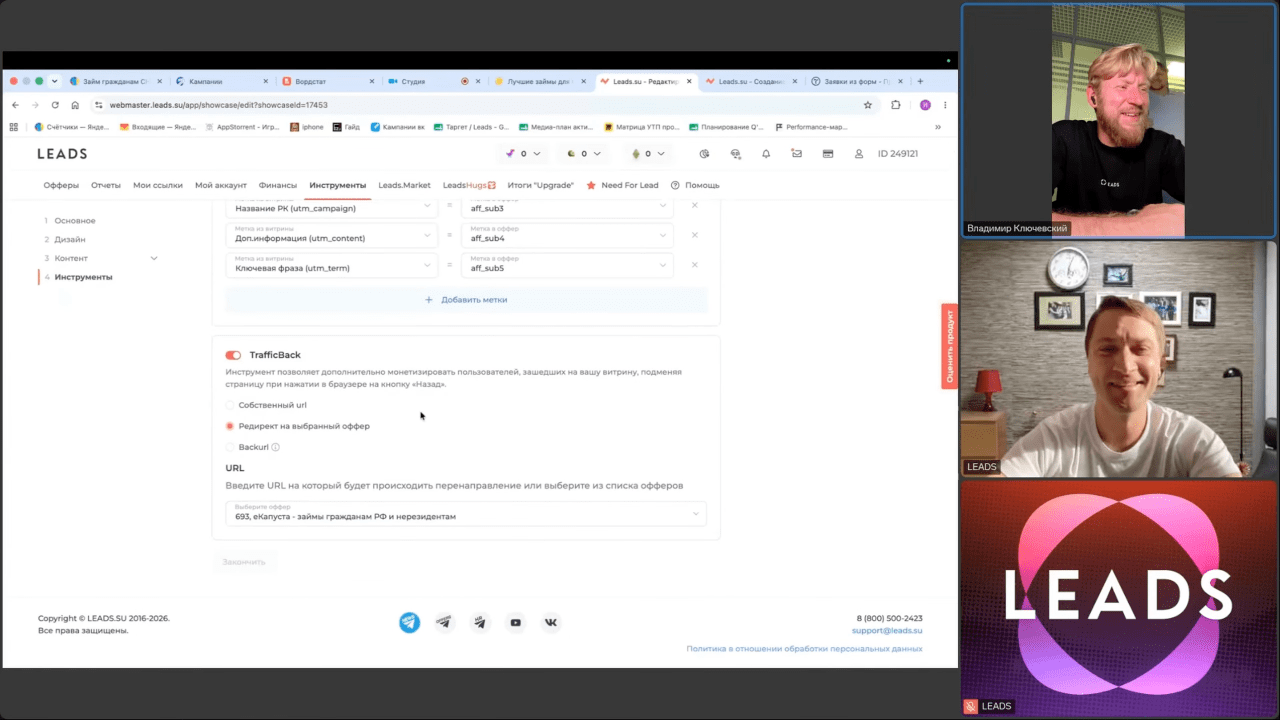1280x720 pixels.
Task: Open the Ключевая фраза (utm_term) dropdown
Action: [x=331, y=265]
